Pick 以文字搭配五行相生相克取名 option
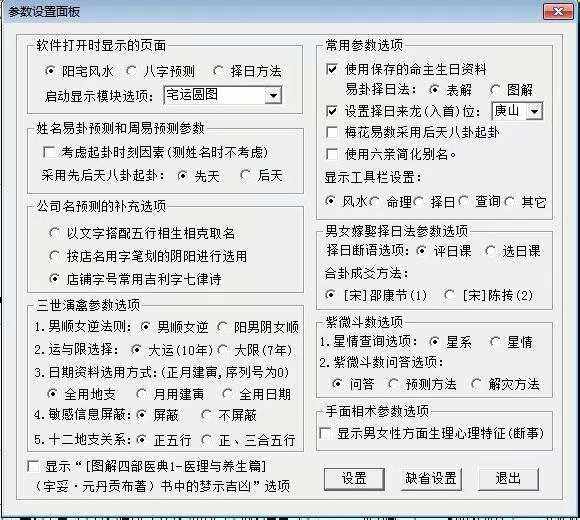This screenshot has height=520, width=580. click(54, 233)
